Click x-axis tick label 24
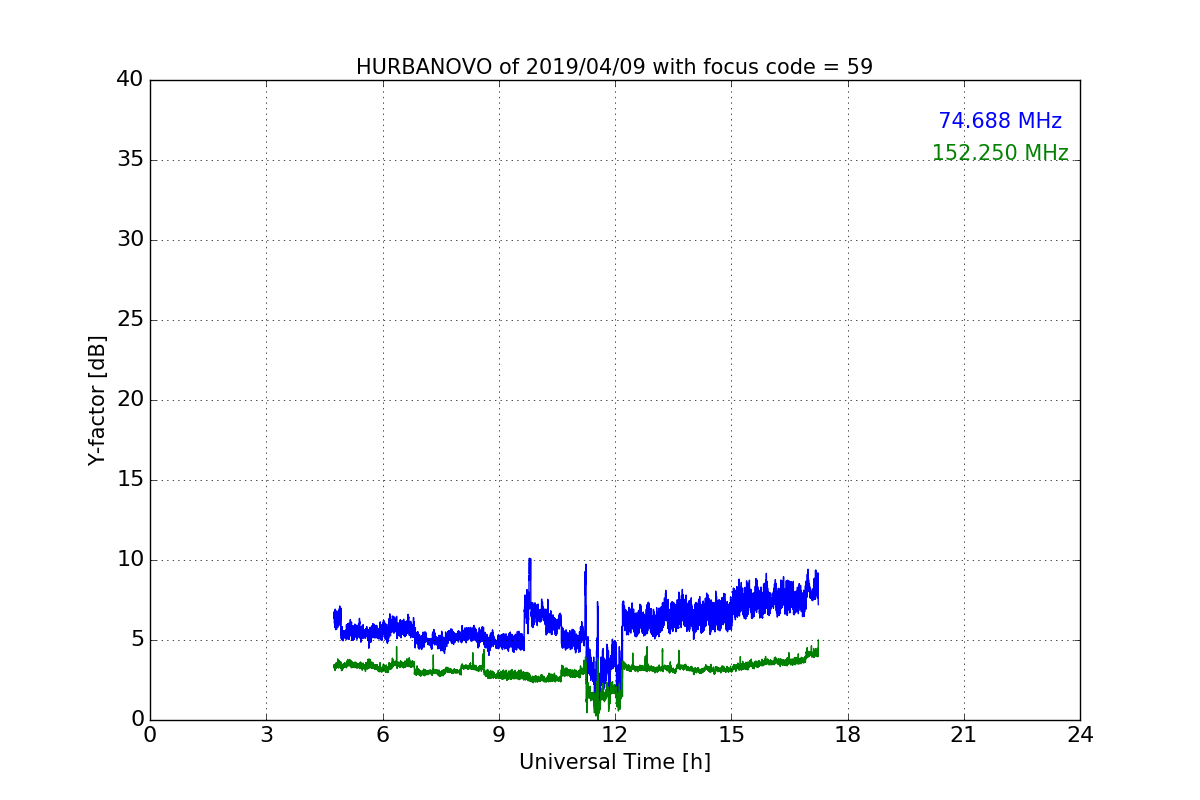This screenshot has width=1200, height=800. click(1080, 735)
